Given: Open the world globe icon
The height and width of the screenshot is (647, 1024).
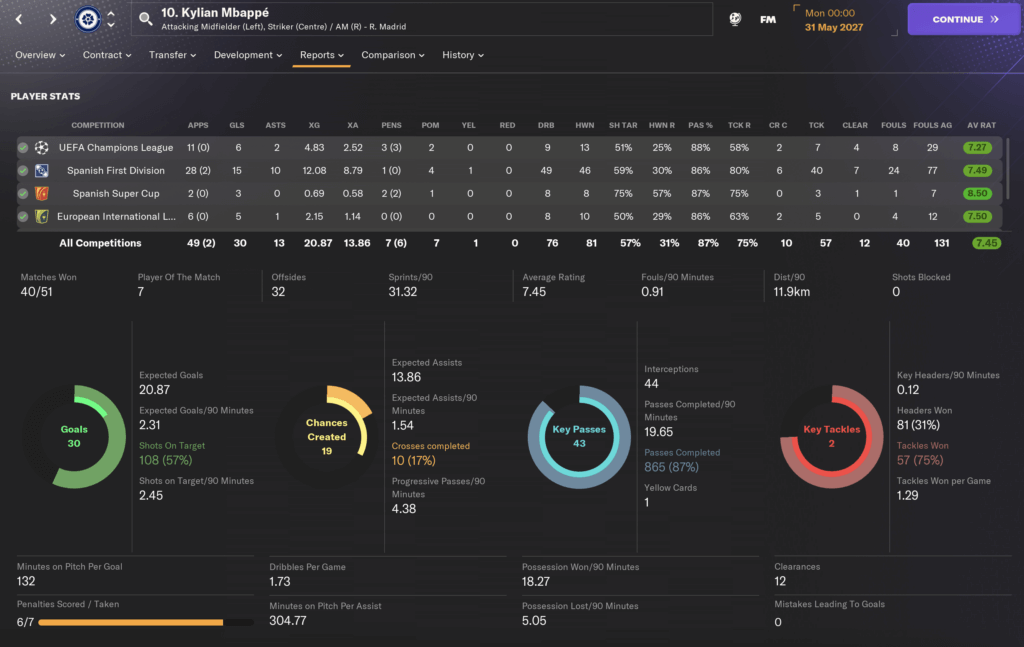Looking at the screenshot, I should (x=734, y=19).
